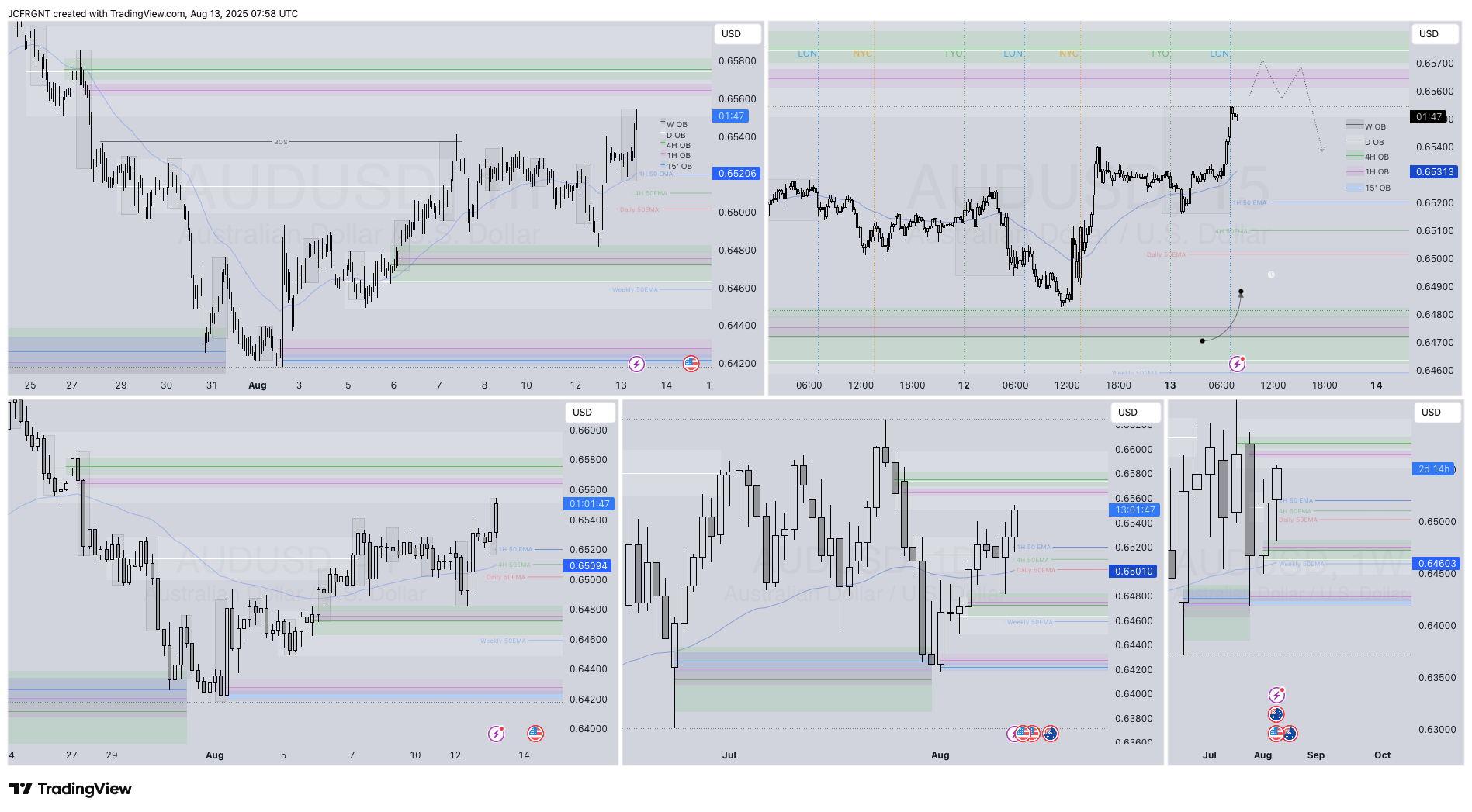The width and height of the screenshot is (1472, 812).
Task: Click Weekly 50EMA label in the 0.65206 chart
Action: tap(635, 289)
